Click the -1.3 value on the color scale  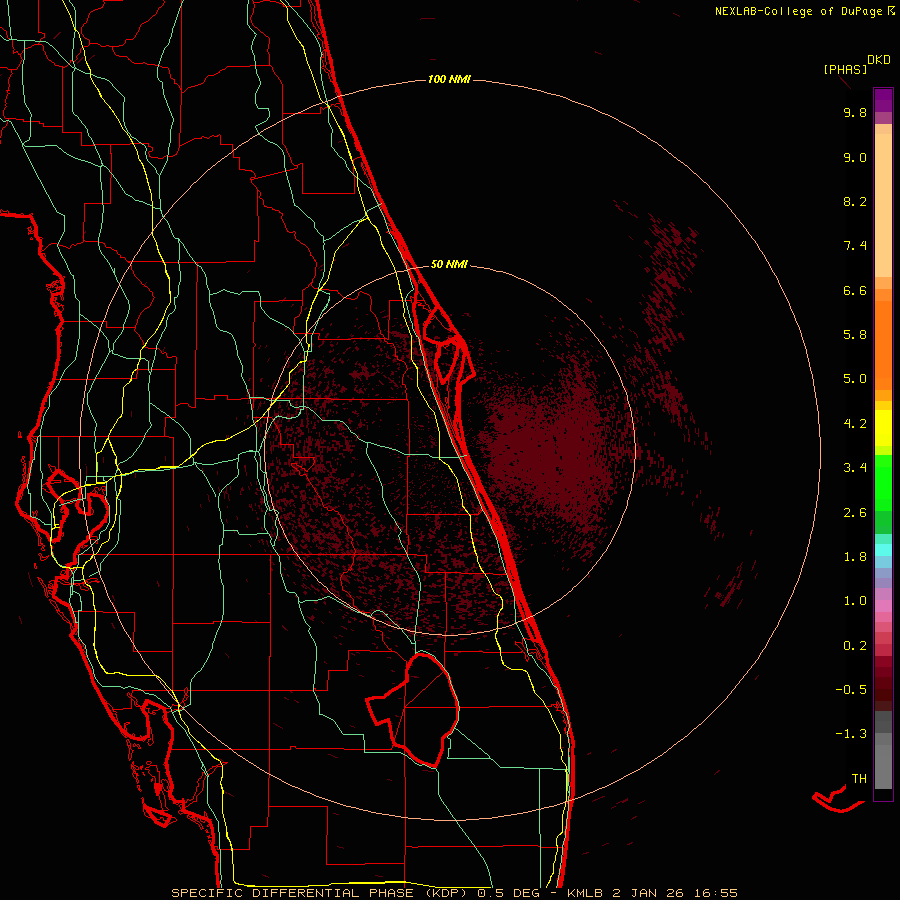tap(851, 734)
